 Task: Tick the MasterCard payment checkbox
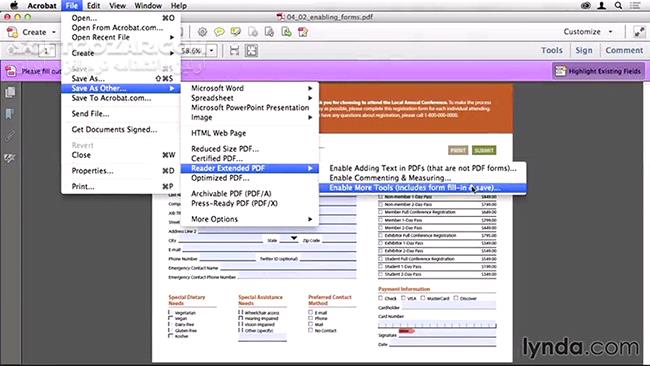(423, 298)
